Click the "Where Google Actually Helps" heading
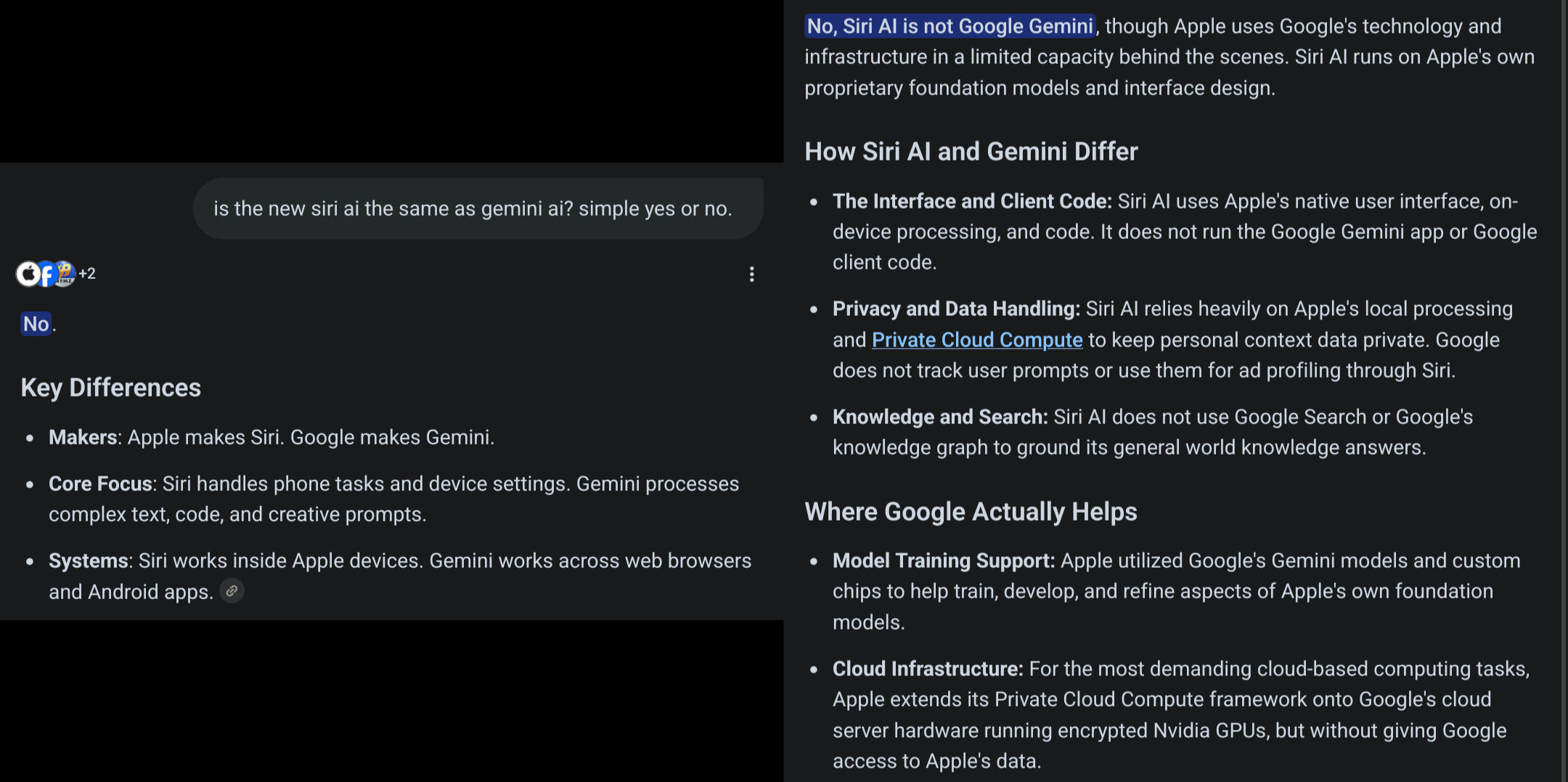1568x782 pixels. pos(971,512)
